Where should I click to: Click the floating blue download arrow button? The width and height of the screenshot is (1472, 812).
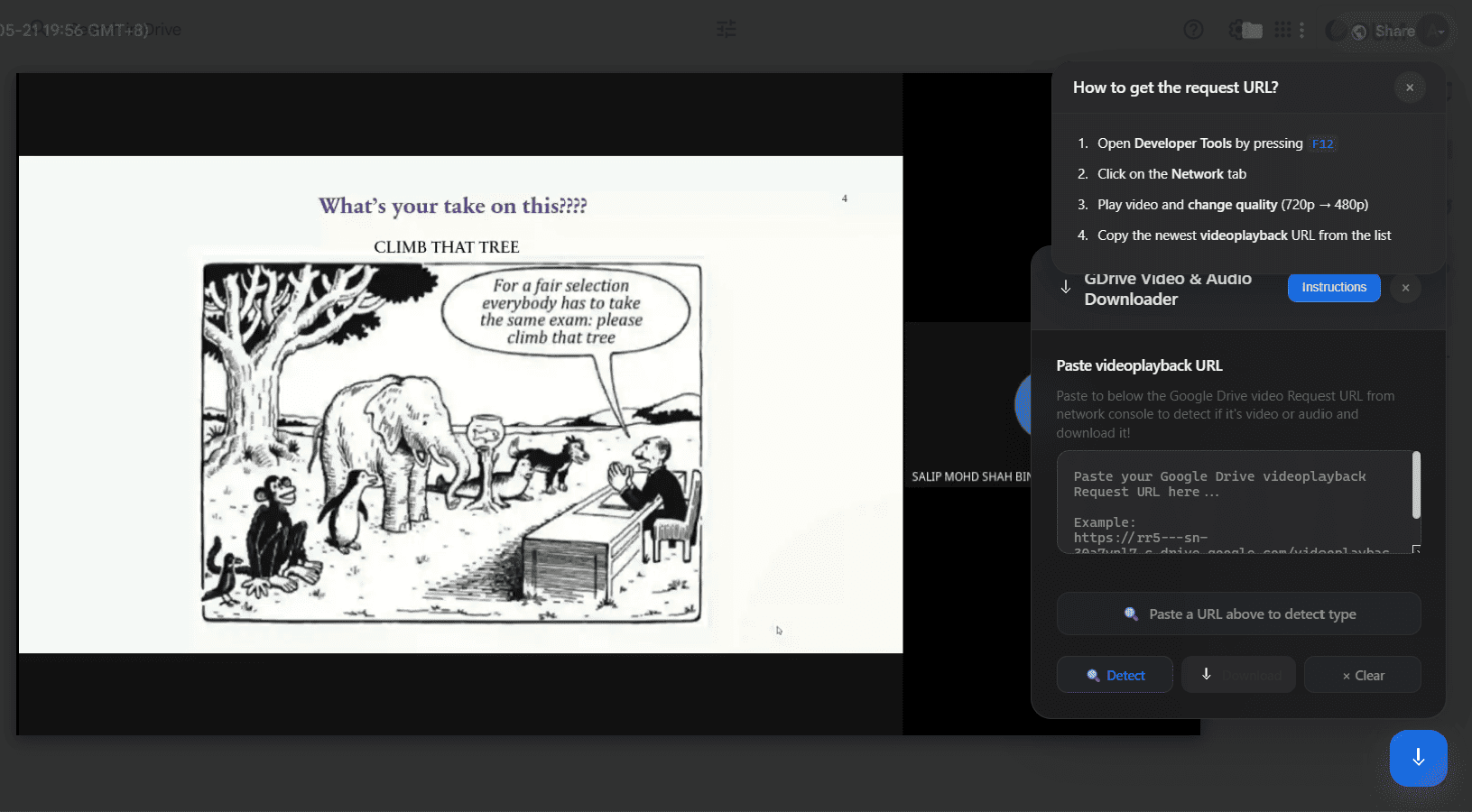pyautogui.click(x=1418, y=758)
